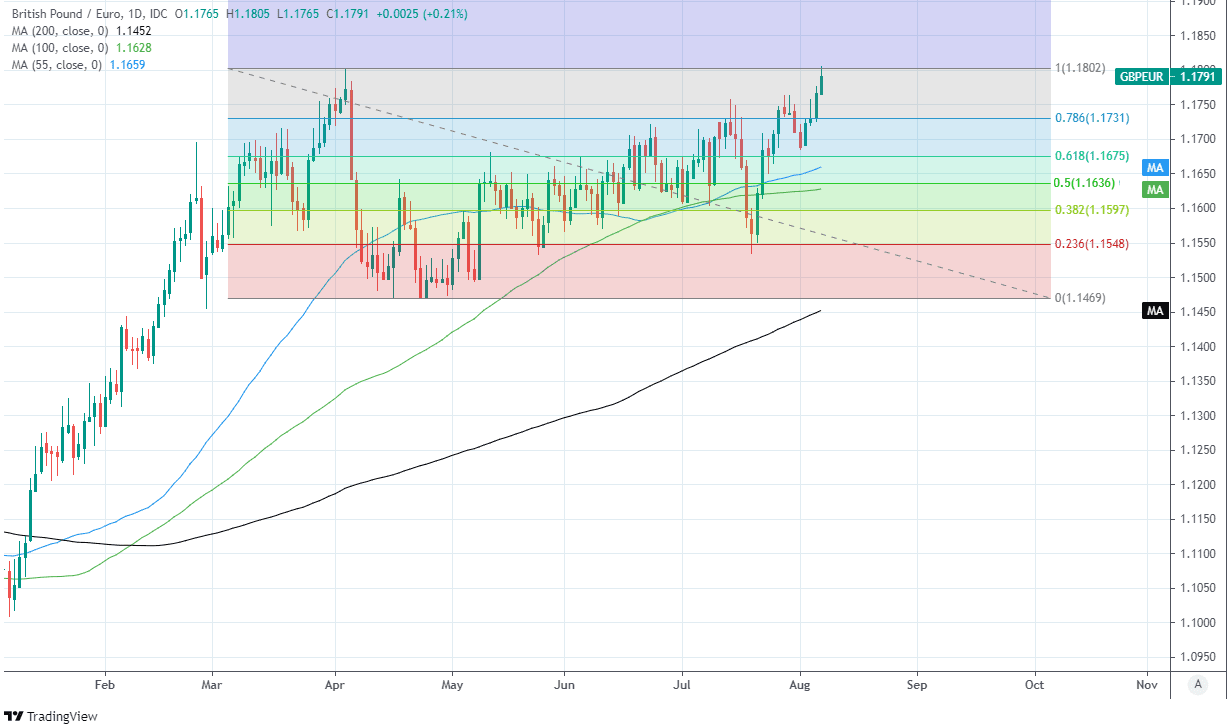Screen dimensions: 1227x726
Task: Click the blue MA price axis tag
Action: tap(1154, 168)
